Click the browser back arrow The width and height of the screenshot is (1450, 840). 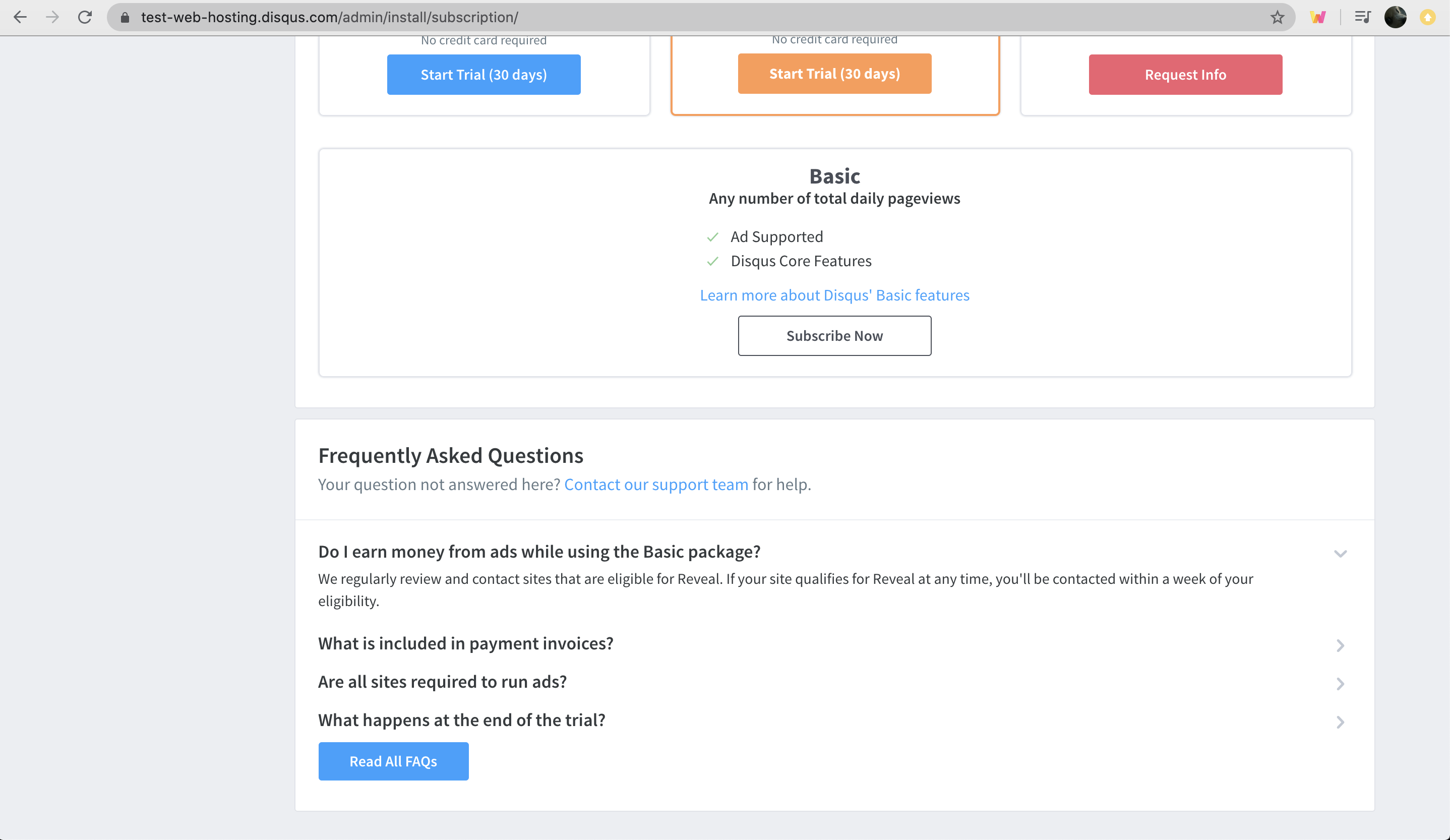(20, 17)
